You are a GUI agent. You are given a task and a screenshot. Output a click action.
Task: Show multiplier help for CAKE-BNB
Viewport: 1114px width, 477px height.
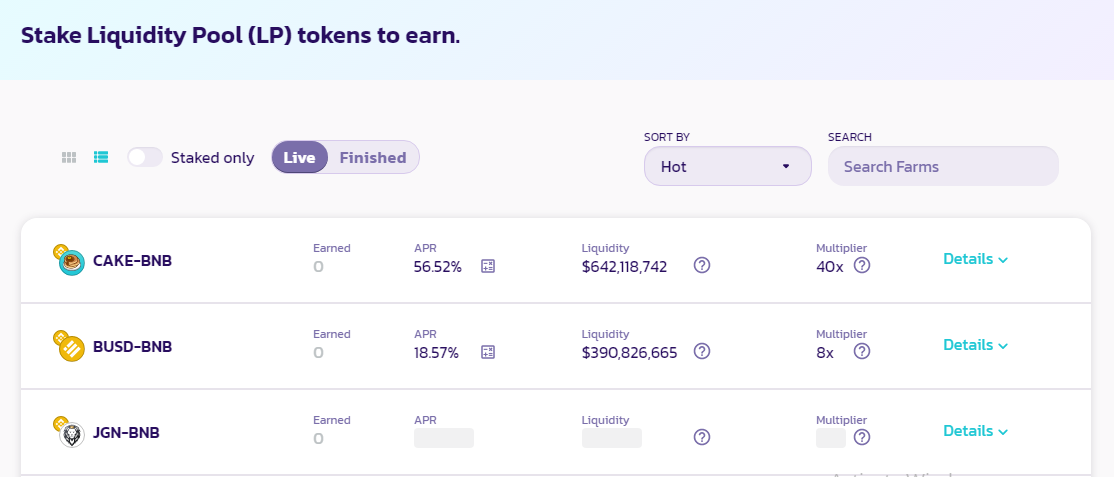(862, 266)
